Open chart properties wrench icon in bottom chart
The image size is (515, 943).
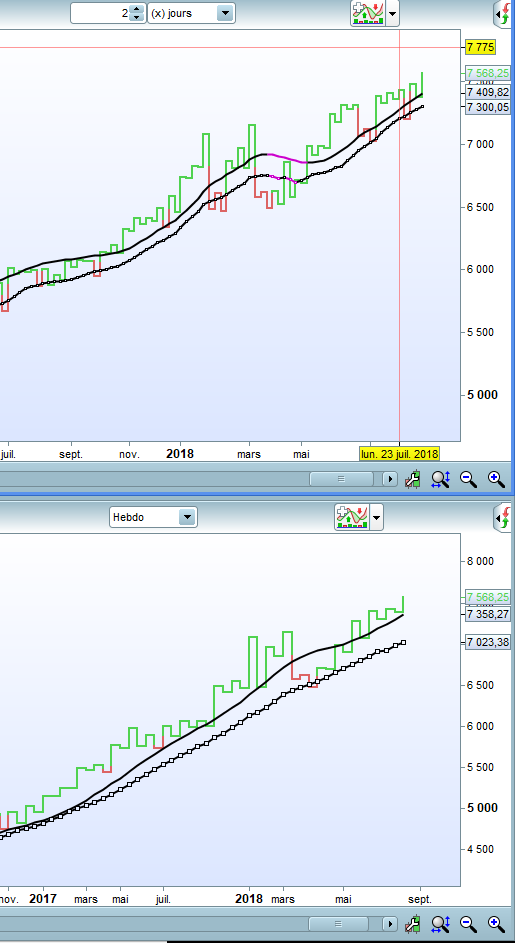click(x=413, y=923)
